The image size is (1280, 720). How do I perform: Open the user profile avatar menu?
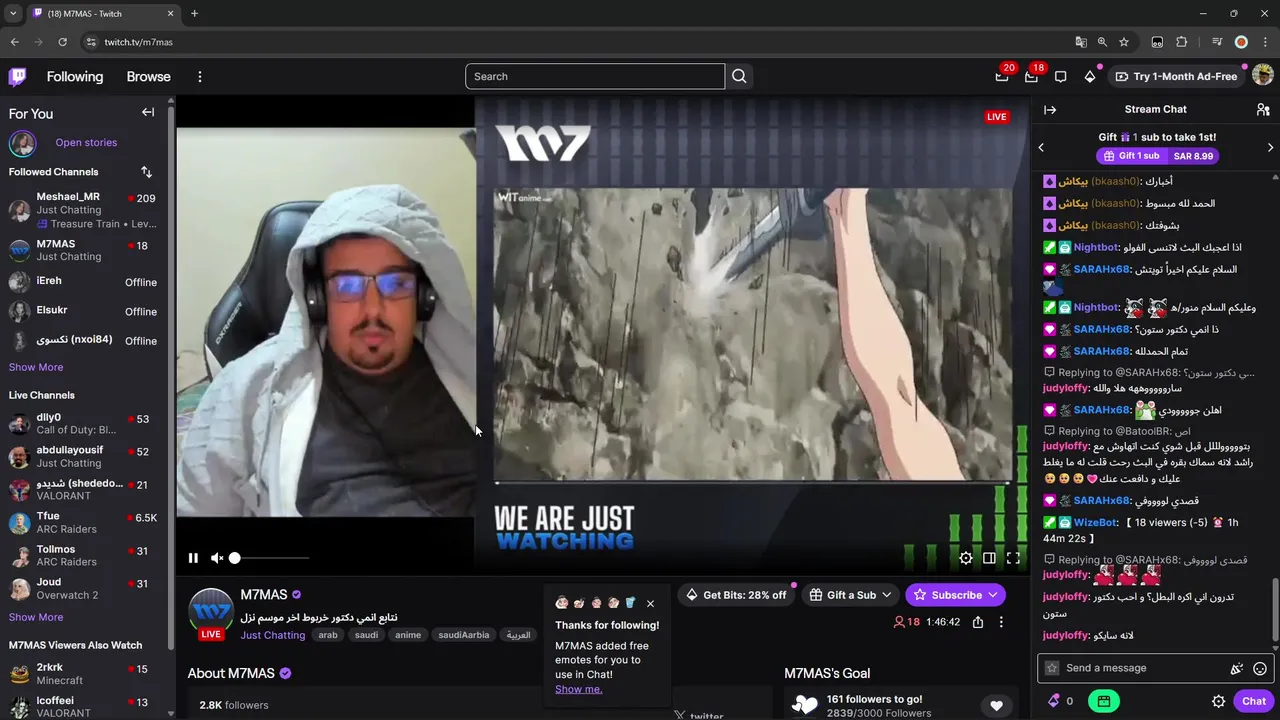(x=1263, y=76)
